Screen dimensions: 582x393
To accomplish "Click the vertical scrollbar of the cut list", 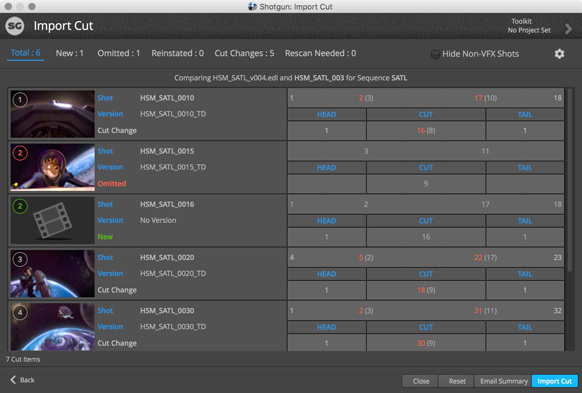I will point(570,179).
